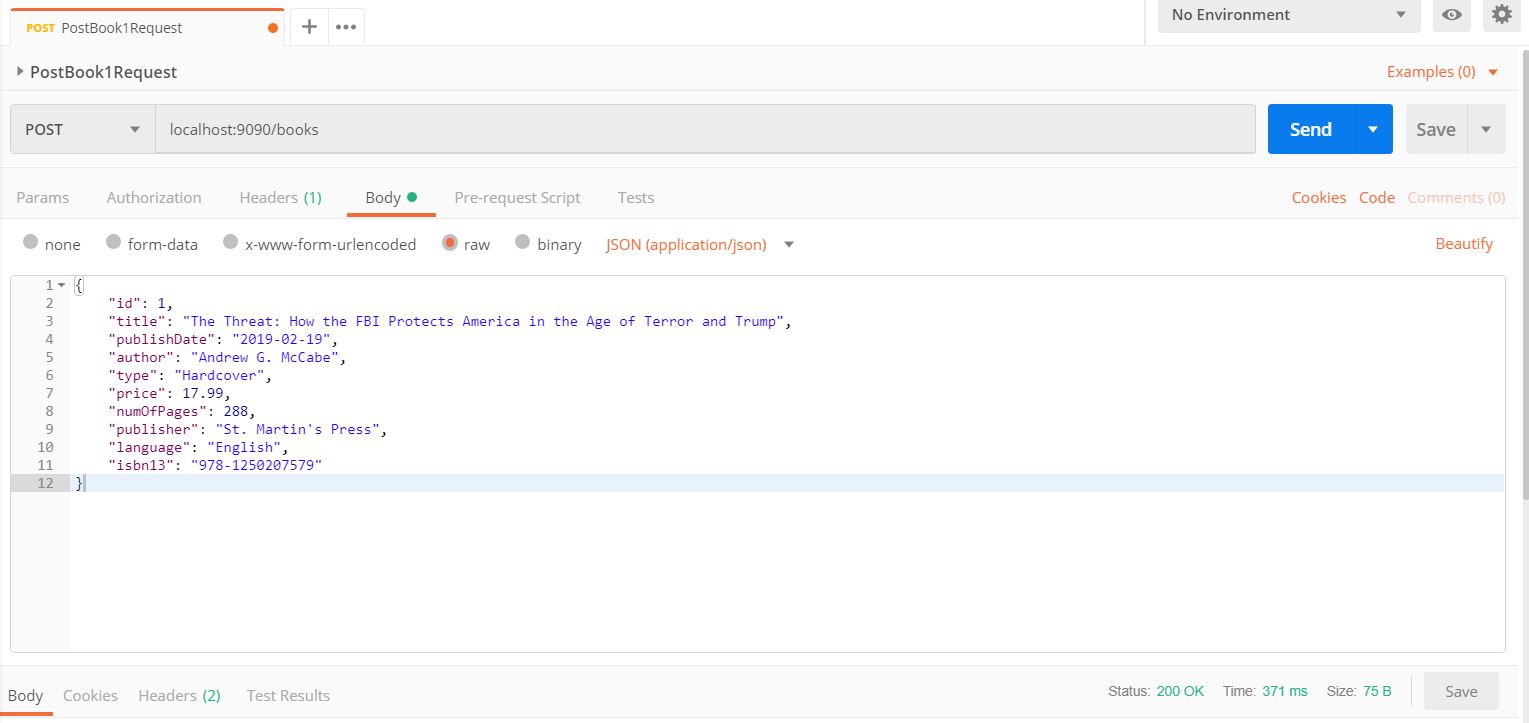The image size is (1529, 723).
Task: Open the Pre-request Script tab
Action: (517, 197)
